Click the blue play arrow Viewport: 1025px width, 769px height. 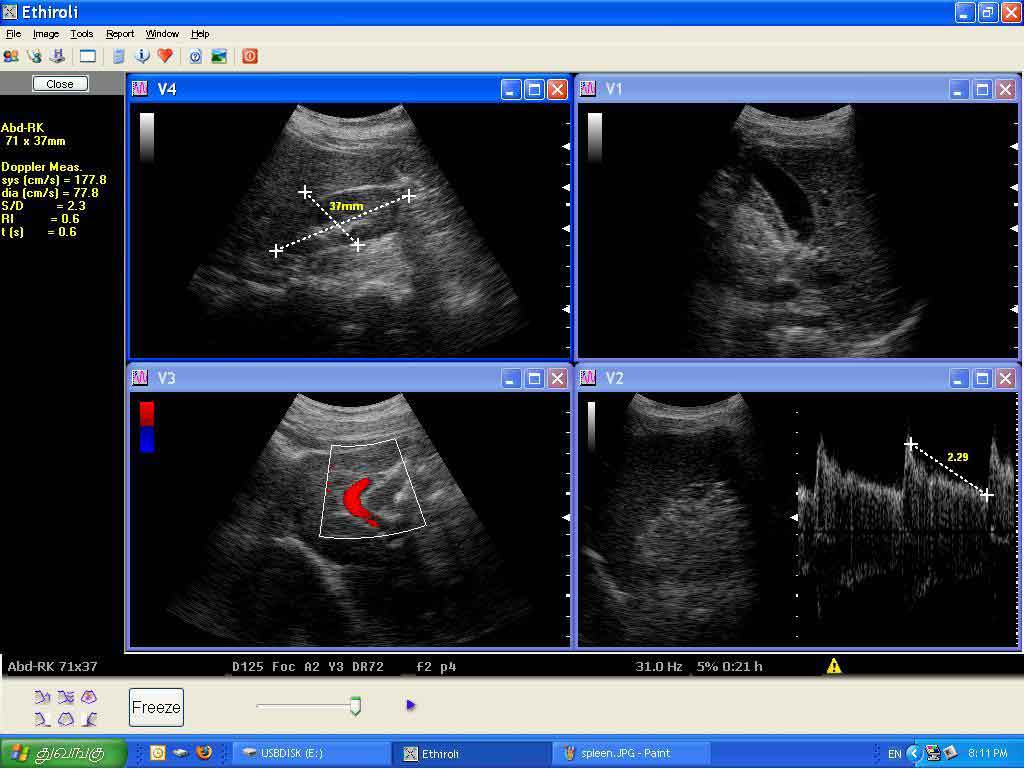[x=411, y=705]
